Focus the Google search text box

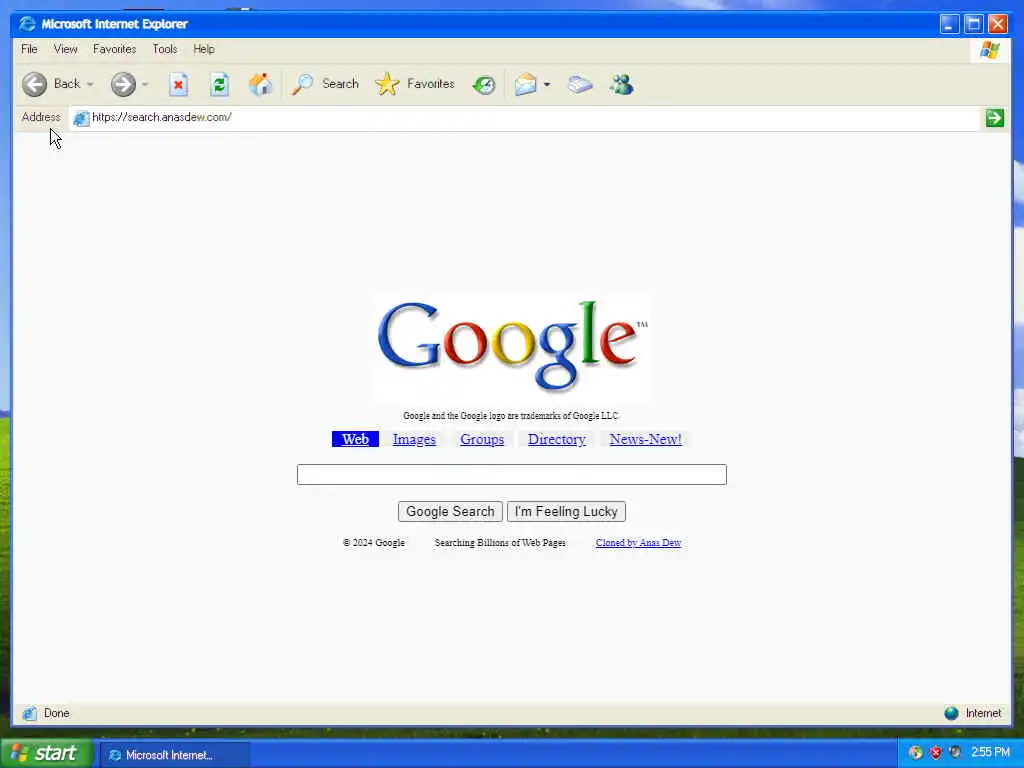point(511,475)
